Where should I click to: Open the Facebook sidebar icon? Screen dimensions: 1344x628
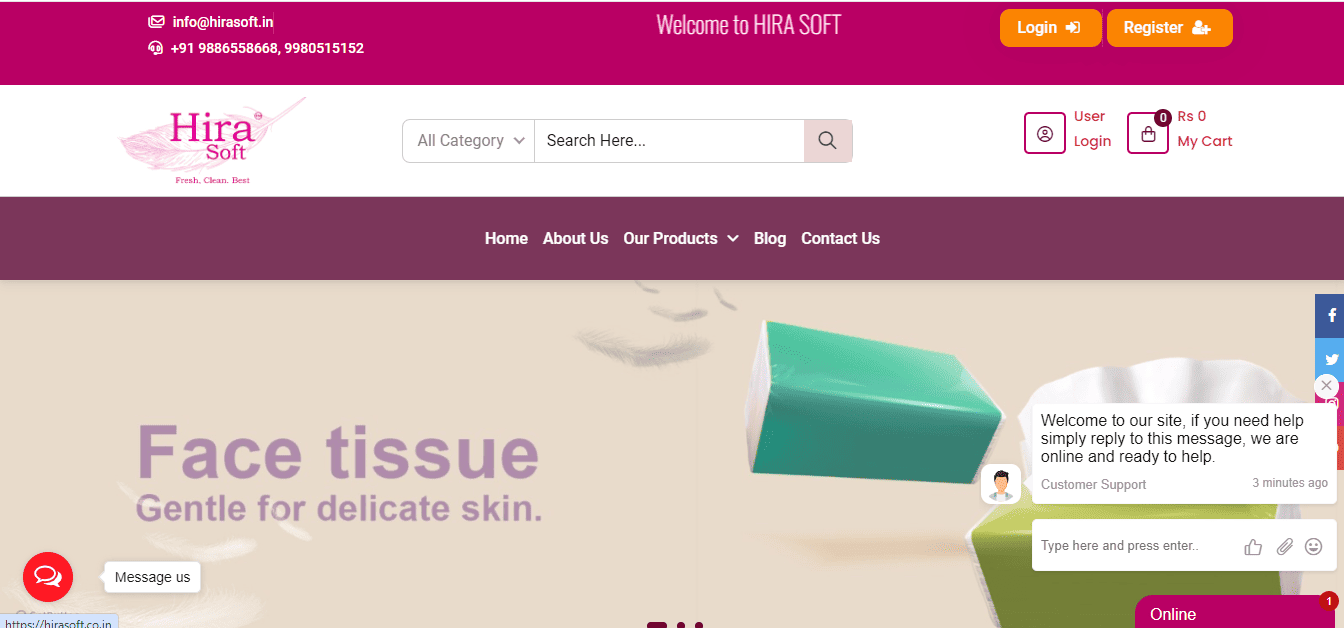(1331, 315)
